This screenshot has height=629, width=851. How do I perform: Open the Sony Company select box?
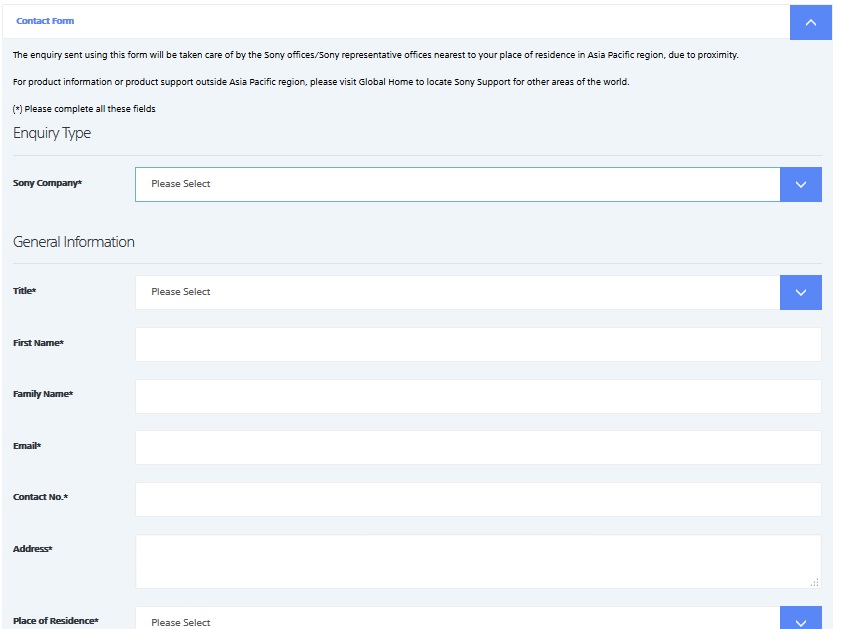pyautogui.click(x=457, y=184)
